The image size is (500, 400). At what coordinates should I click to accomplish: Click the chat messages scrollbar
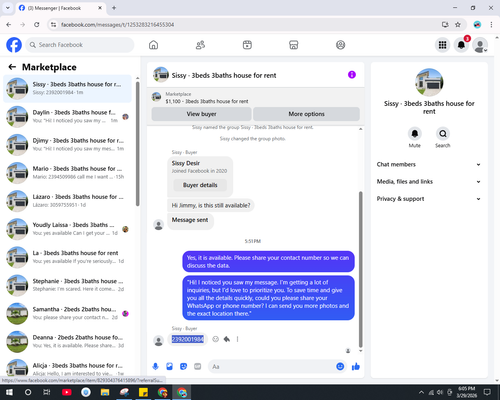click(360, 269)
